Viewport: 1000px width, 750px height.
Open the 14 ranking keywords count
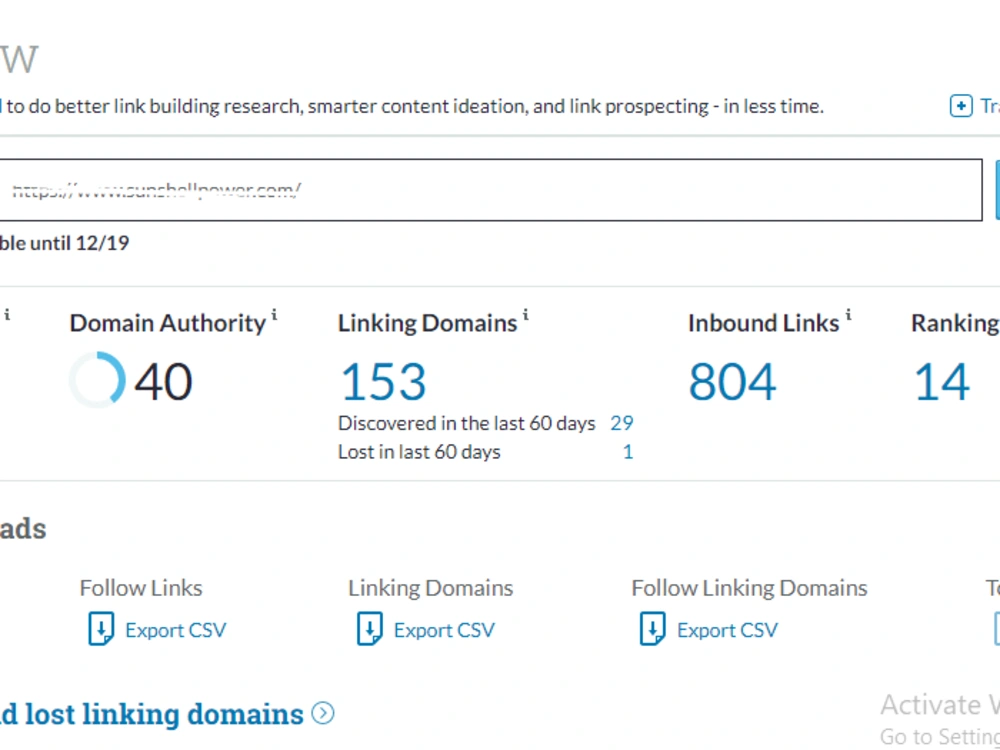(x=941, y=382)
